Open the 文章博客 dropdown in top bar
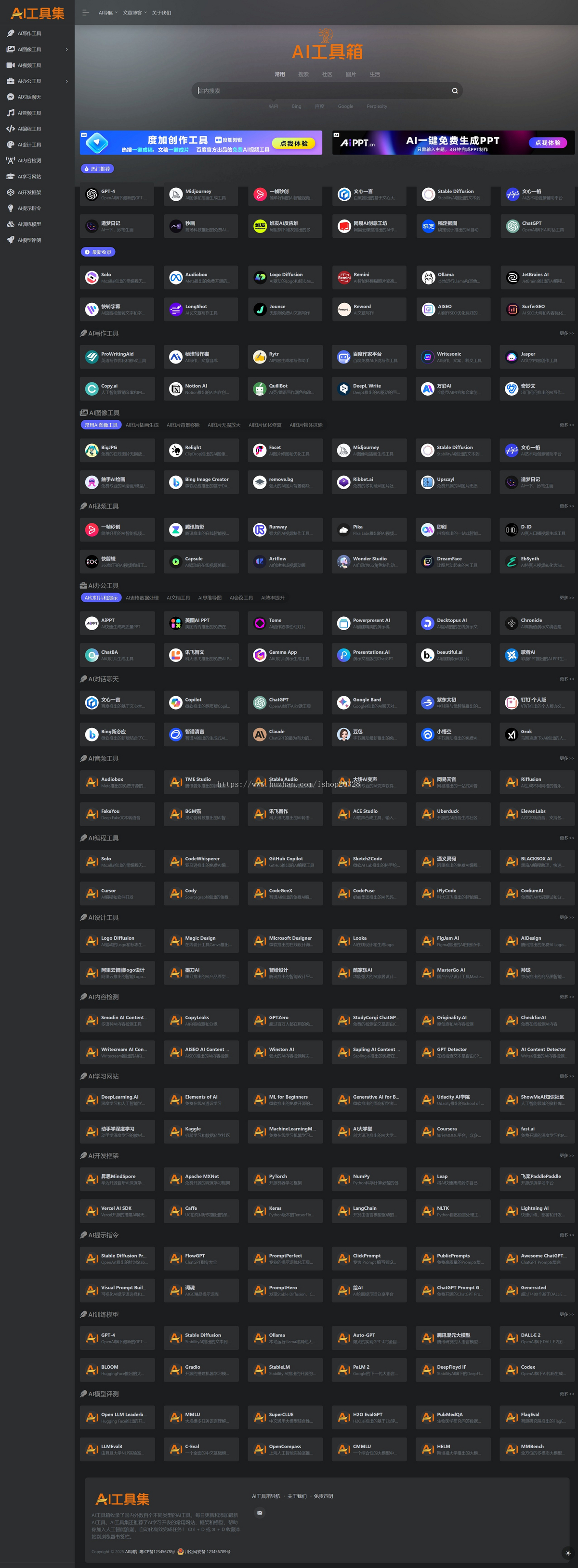The width and height of the screenshot is (578, 1568). pyautogui.click(x=134, y=13)
